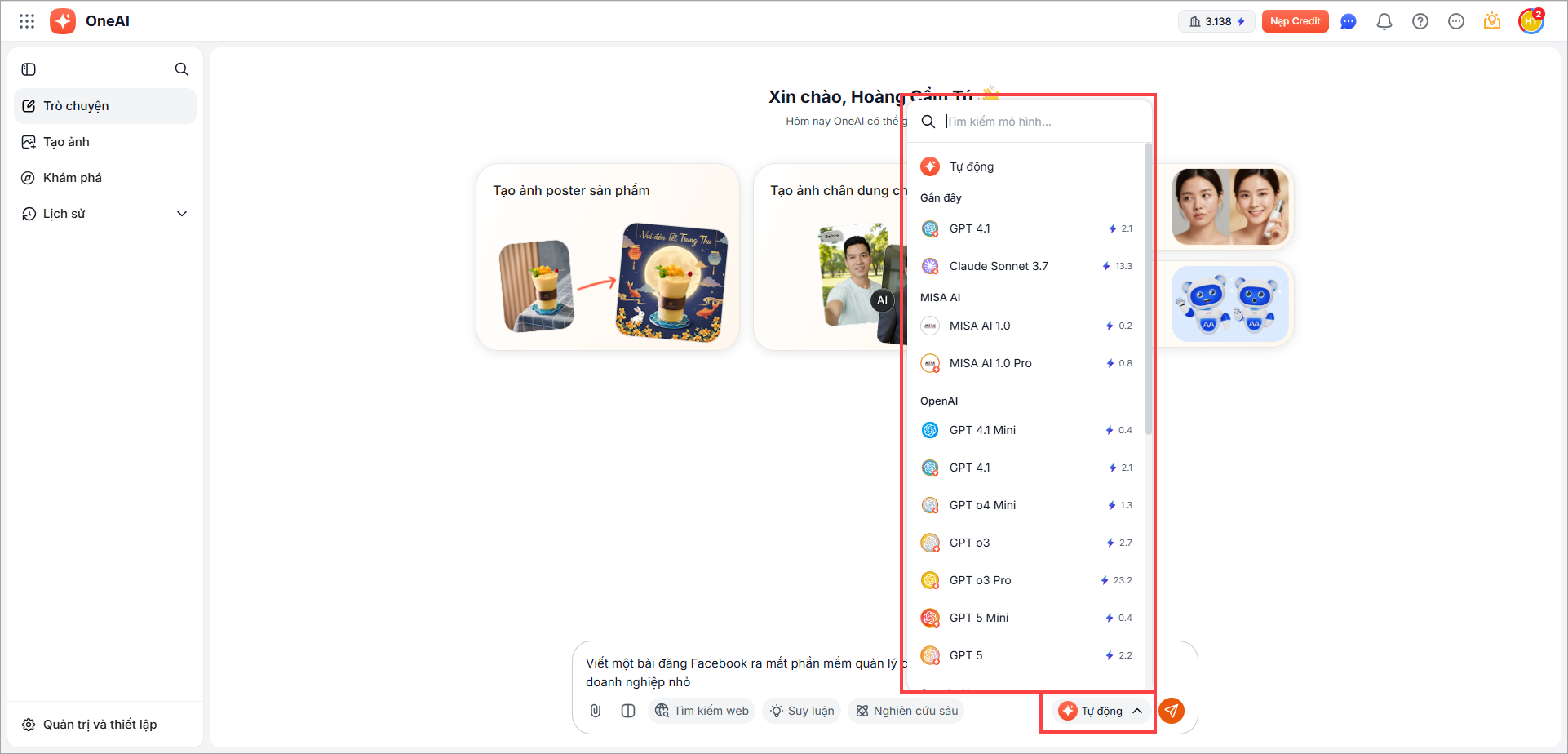Click the Tự động star icon in list
This screenshot has height=754, width=1568.
click(930, 166)
